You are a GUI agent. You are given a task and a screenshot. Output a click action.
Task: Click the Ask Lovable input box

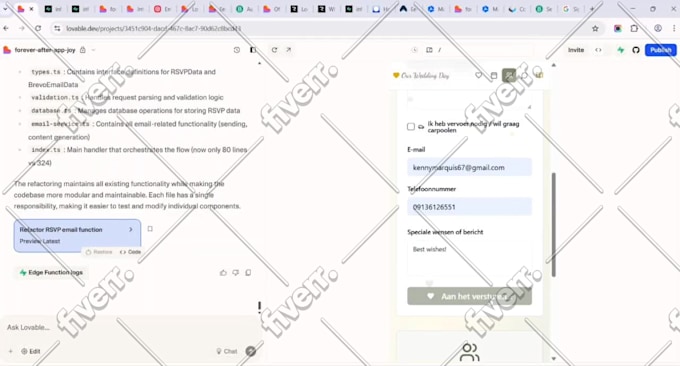pyautogui.click(x=130, y=327)
